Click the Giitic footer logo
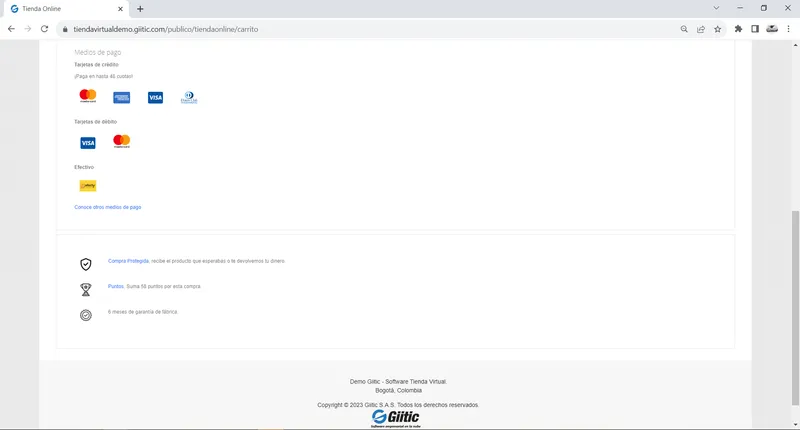 click(396, 418)
